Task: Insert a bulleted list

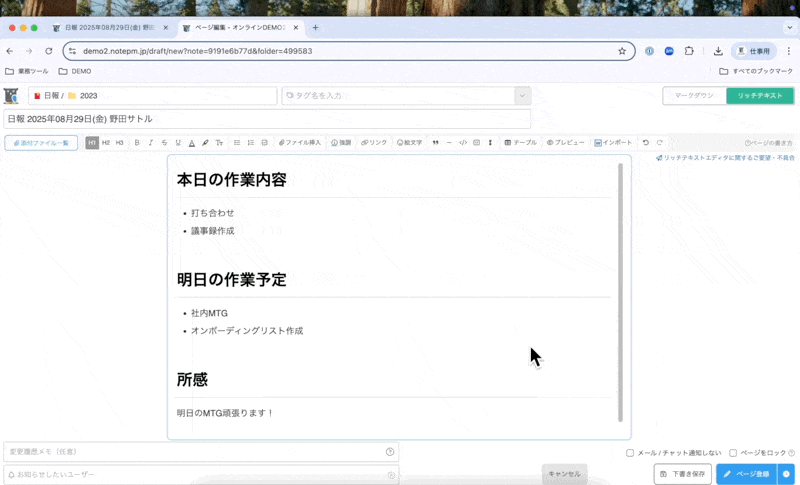Action: pos(237,143)
